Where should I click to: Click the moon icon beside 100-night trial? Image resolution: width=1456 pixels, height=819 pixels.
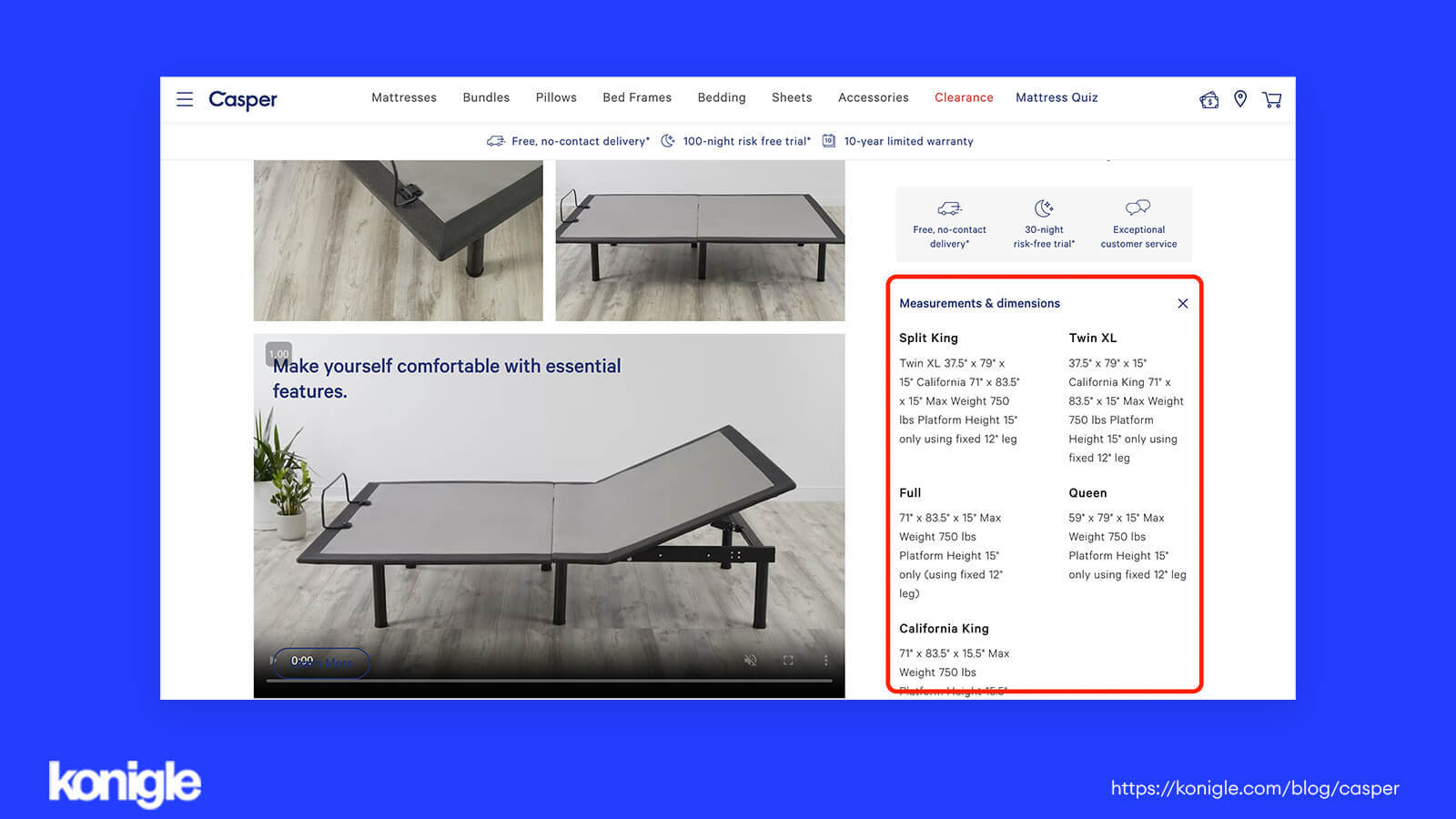(x=668, y=141)
